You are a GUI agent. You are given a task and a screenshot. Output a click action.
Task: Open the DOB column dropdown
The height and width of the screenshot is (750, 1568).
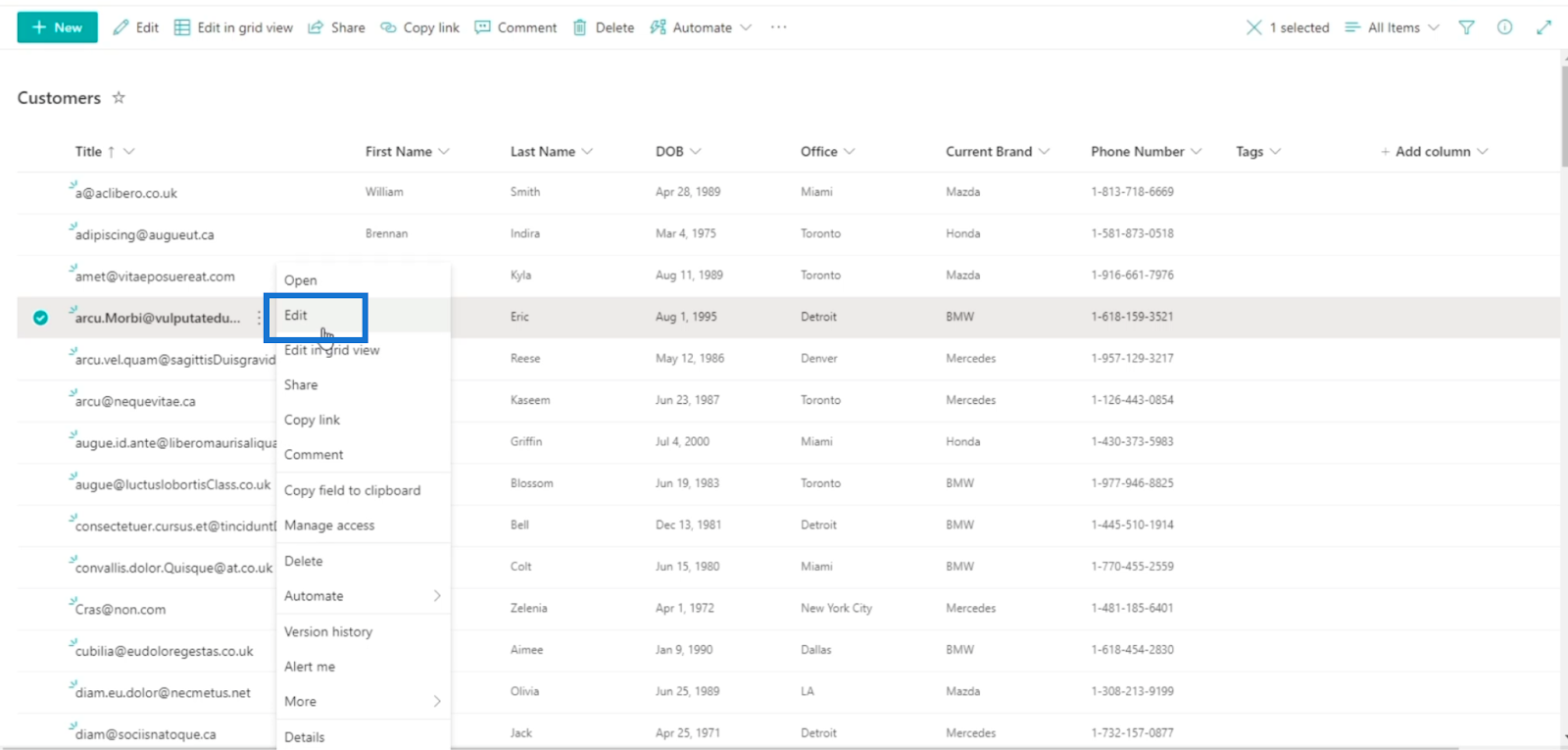pyautogui.click(x=695, y=151)
